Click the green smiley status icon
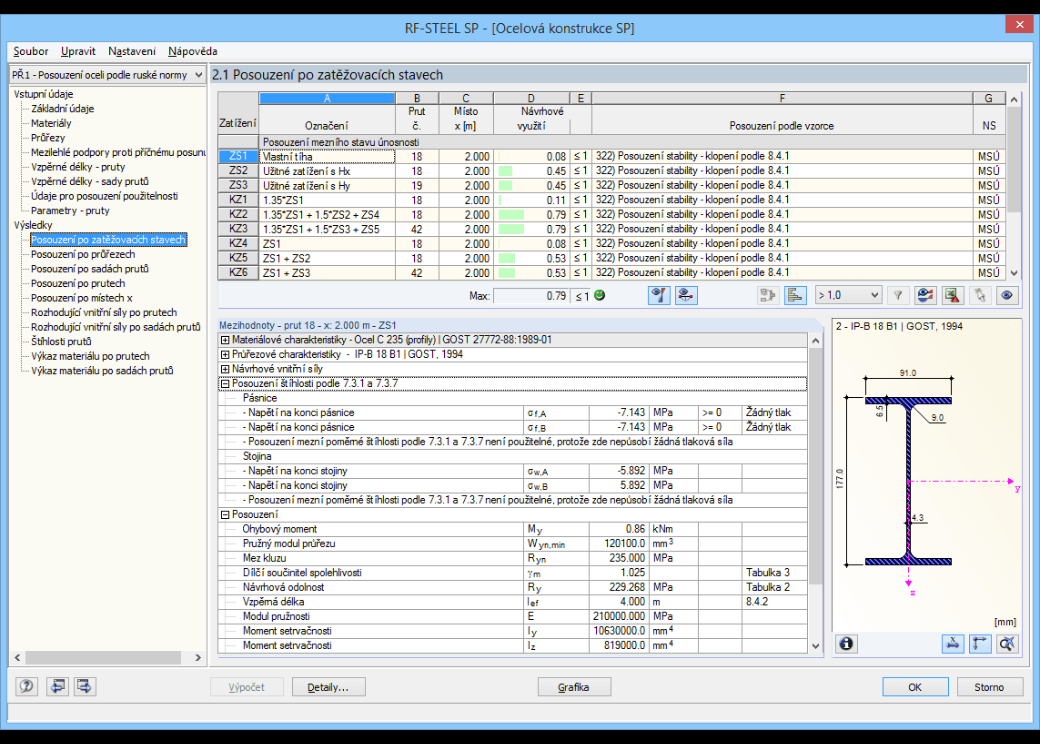 click(x=600, y=296)
